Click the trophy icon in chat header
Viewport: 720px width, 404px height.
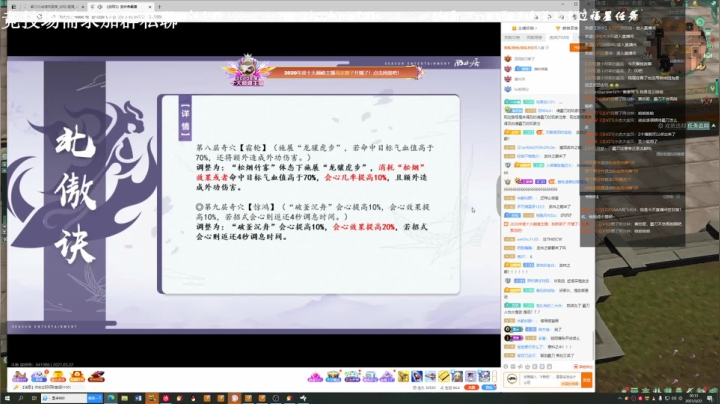pos(558,28)
